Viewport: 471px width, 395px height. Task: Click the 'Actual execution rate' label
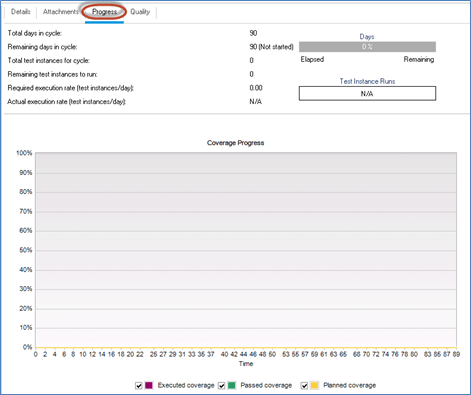67,102
